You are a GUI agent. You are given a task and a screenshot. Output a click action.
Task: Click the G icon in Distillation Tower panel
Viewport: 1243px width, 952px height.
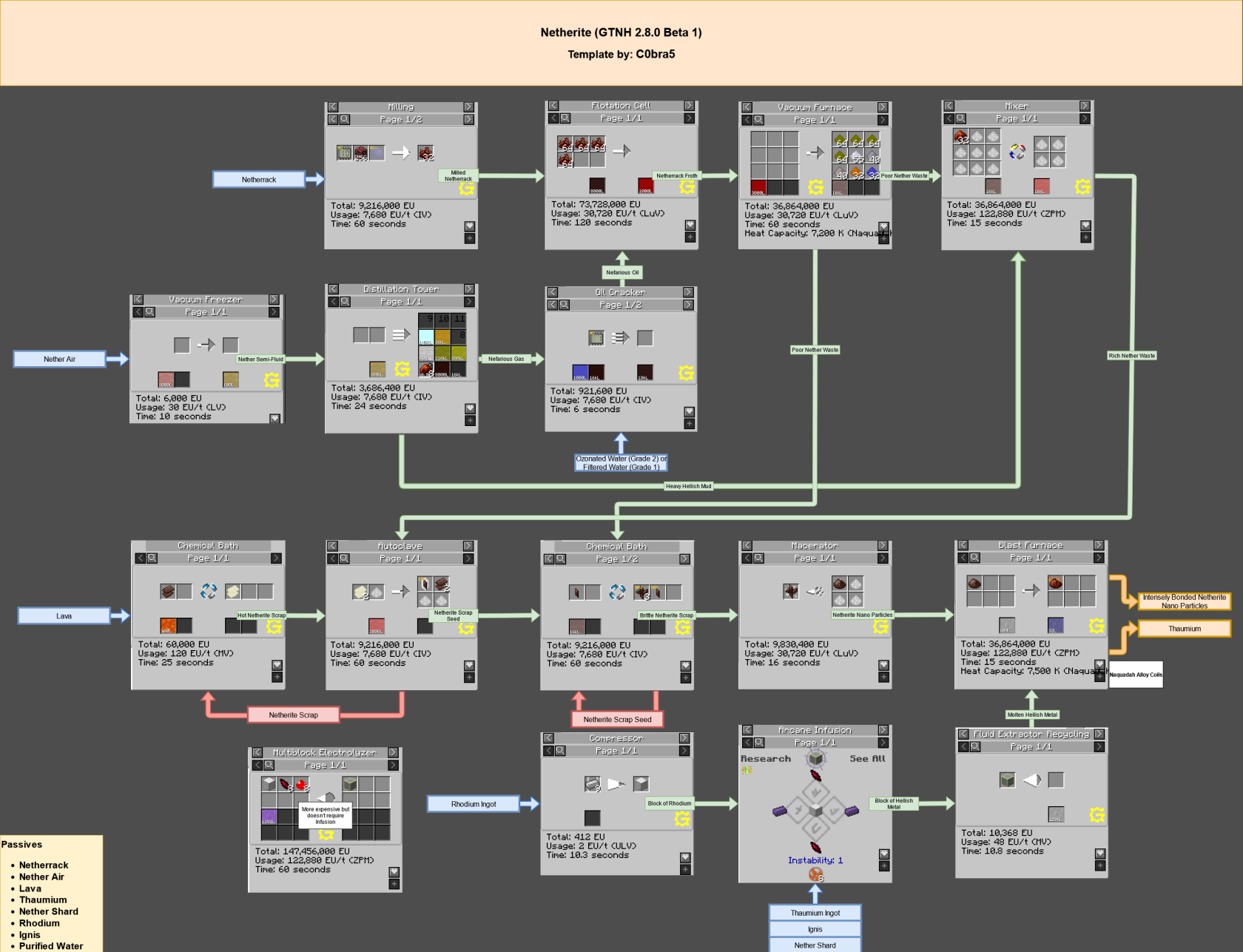click(402, 368)
